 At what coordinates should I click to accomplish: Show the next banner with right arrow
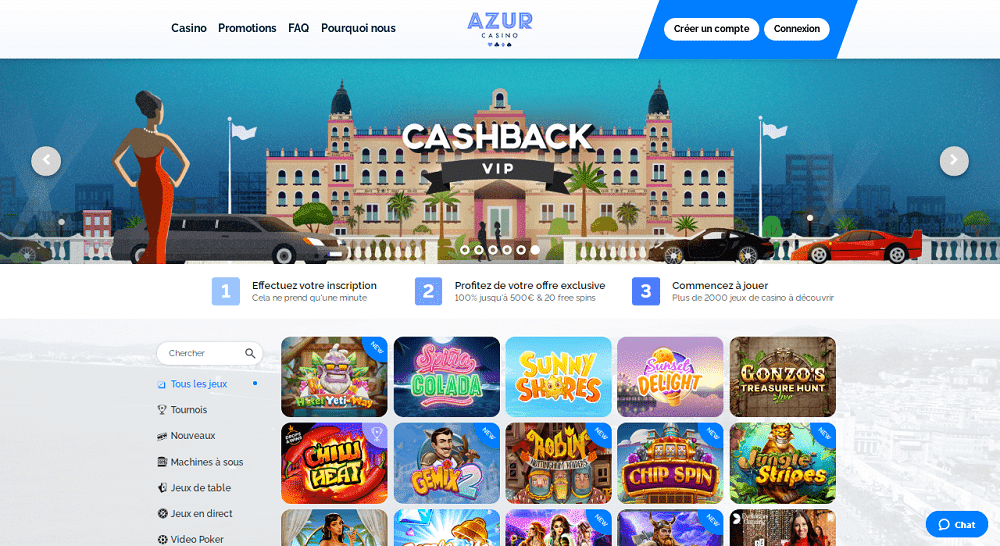954,161
